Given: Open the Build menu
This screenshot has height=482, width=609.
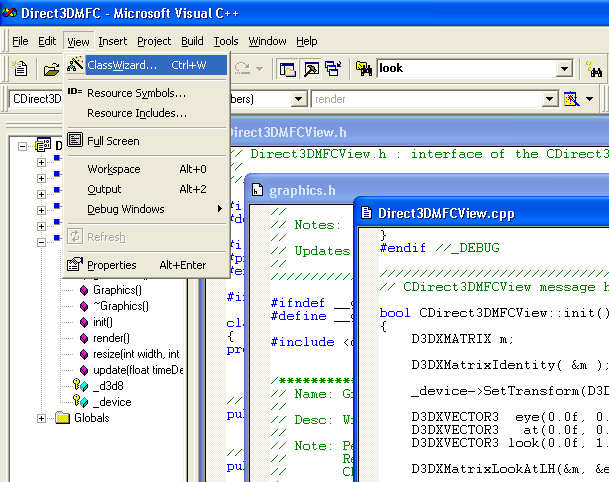Looking at the screenshot, I should point(192,41).
